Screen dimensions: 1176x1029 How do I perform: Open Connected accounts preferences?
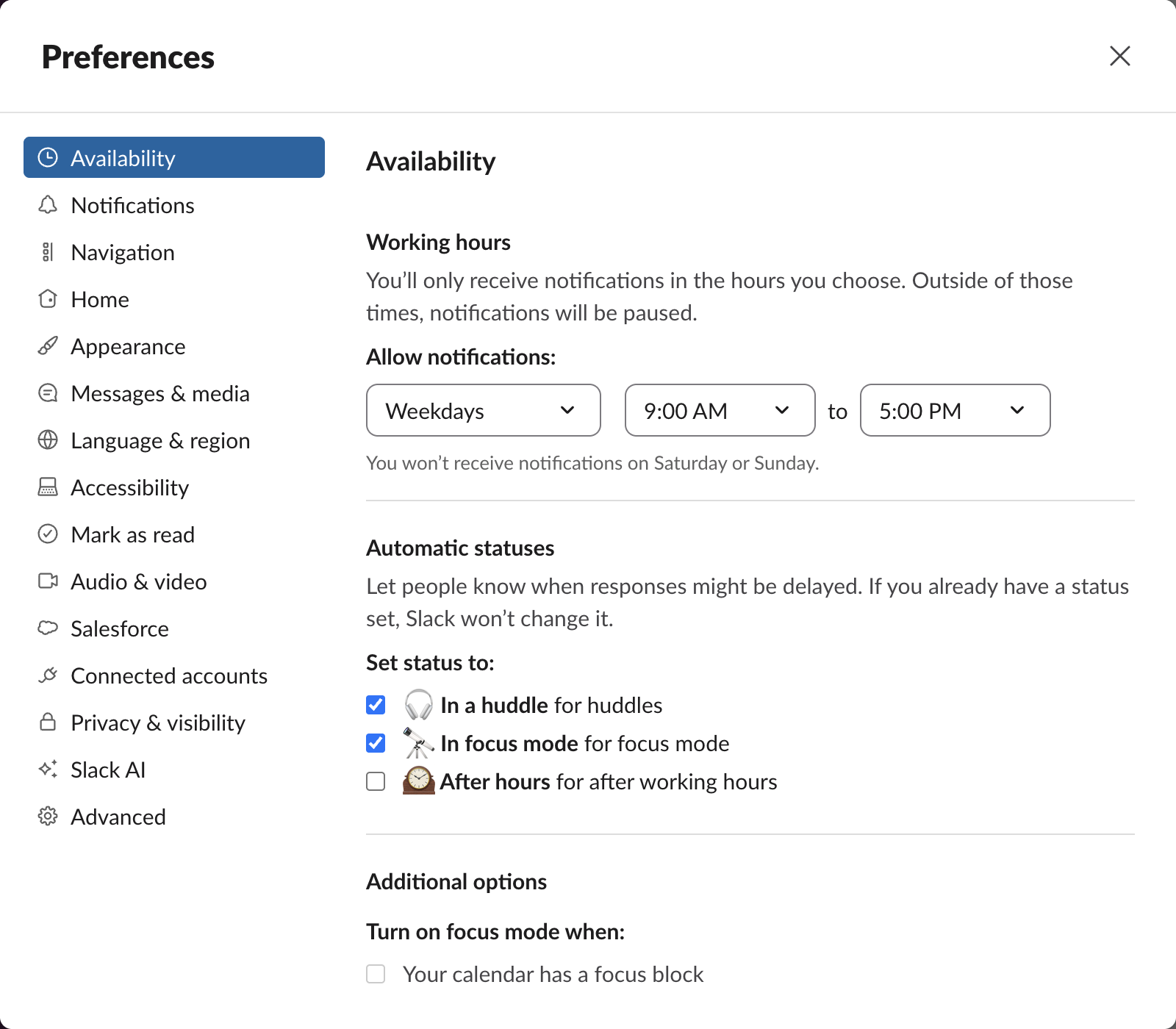pos(174,675)
